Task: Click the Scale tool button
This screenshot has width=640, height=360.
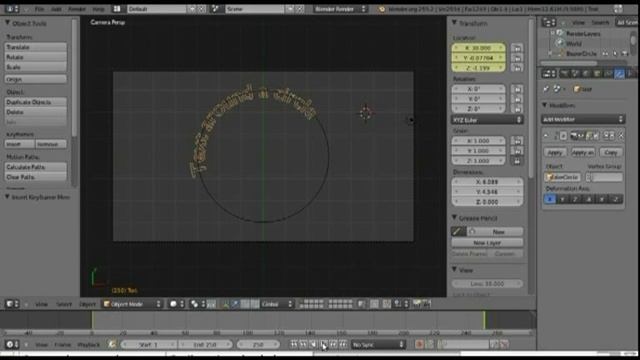Action: pos(36,67)
